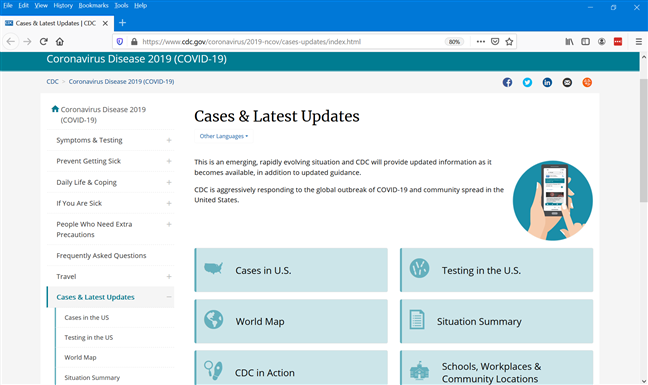Click the scrollbar down arrow

coord(643,381)
